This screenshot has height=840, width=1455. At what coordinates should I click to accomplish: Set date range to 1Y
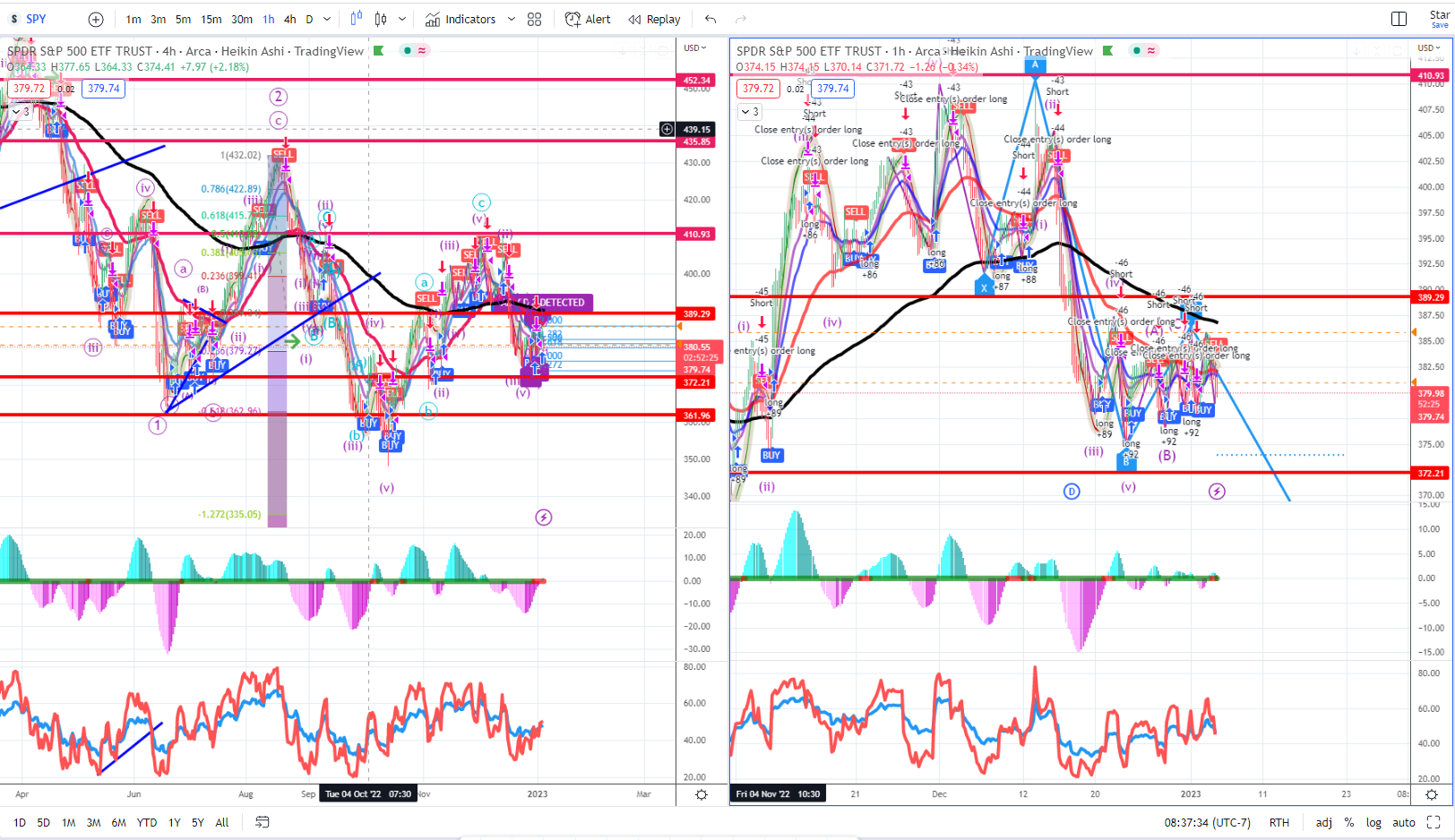pyautogui.click(x=175, y=822)
